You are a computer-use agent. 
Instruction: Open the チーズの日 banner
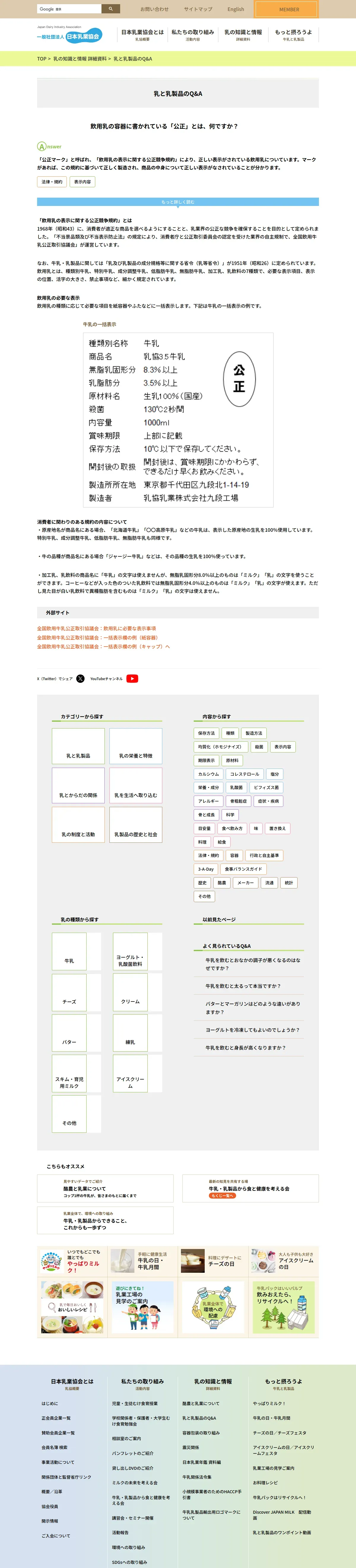click(x=213, y=1262)
